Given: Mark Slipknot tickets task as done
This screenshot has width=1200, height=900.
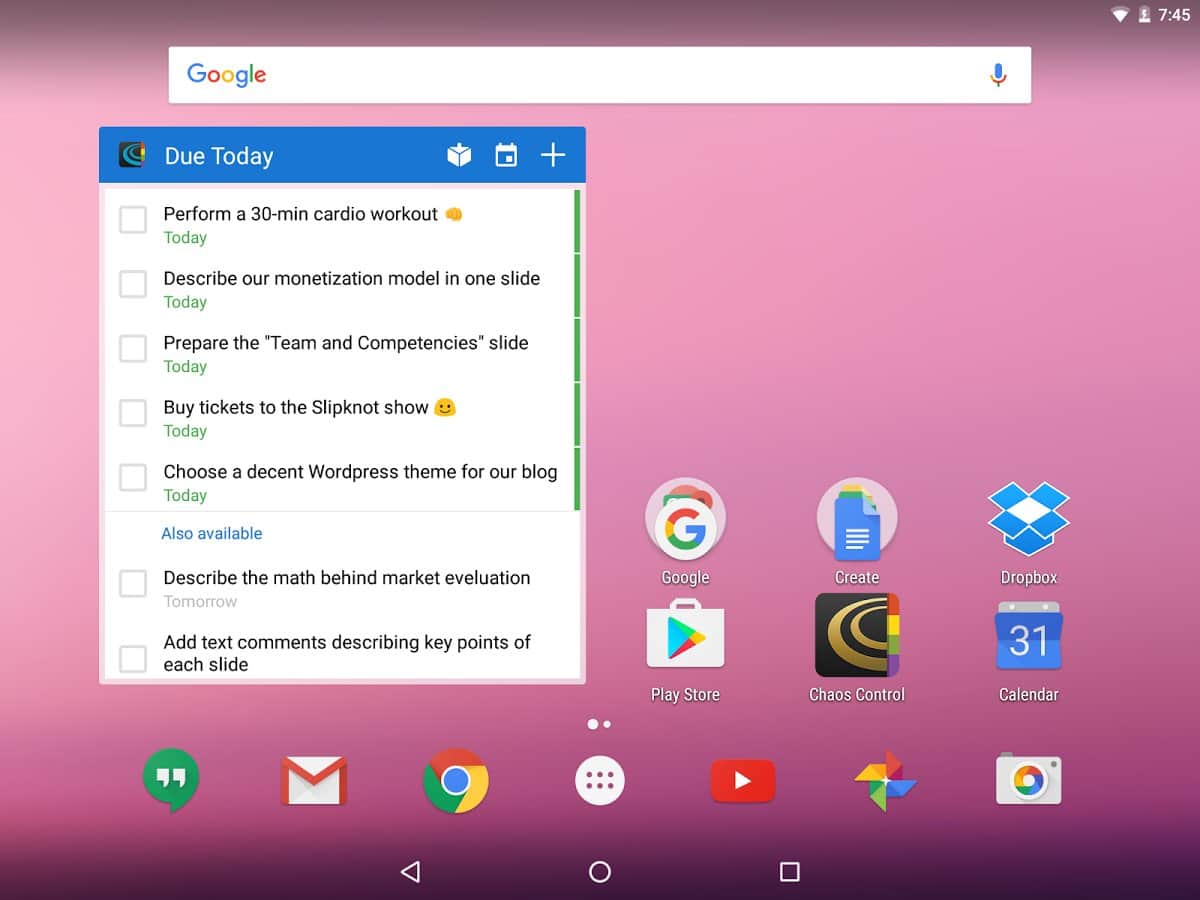Looking at the screenshot, I should [133, 413].
